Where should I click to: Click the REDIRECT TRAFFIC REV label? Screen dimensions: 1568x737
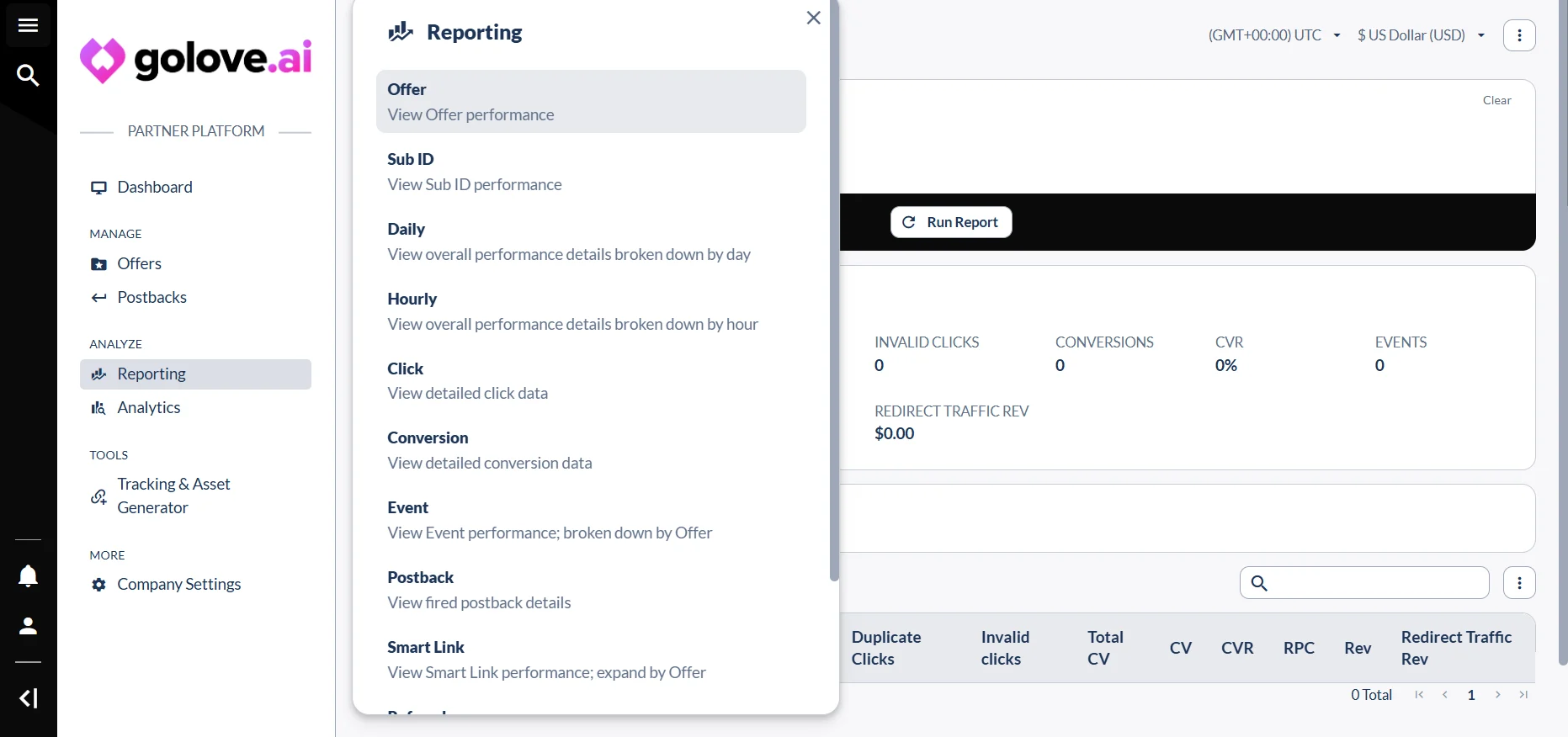[951, 411]
